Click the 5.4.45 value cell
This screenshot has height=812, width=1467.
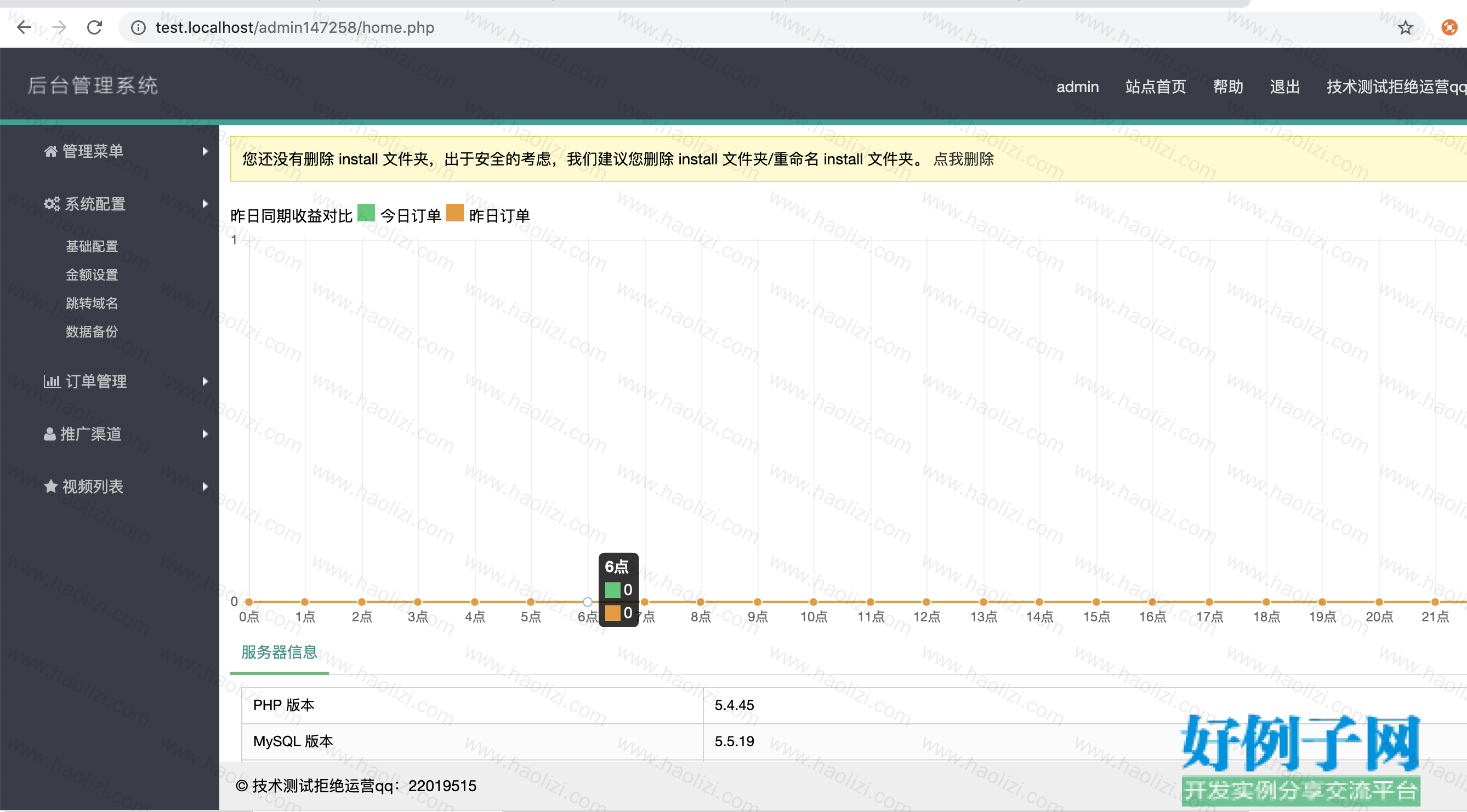pyautogui.click(x=1085, y=706)
